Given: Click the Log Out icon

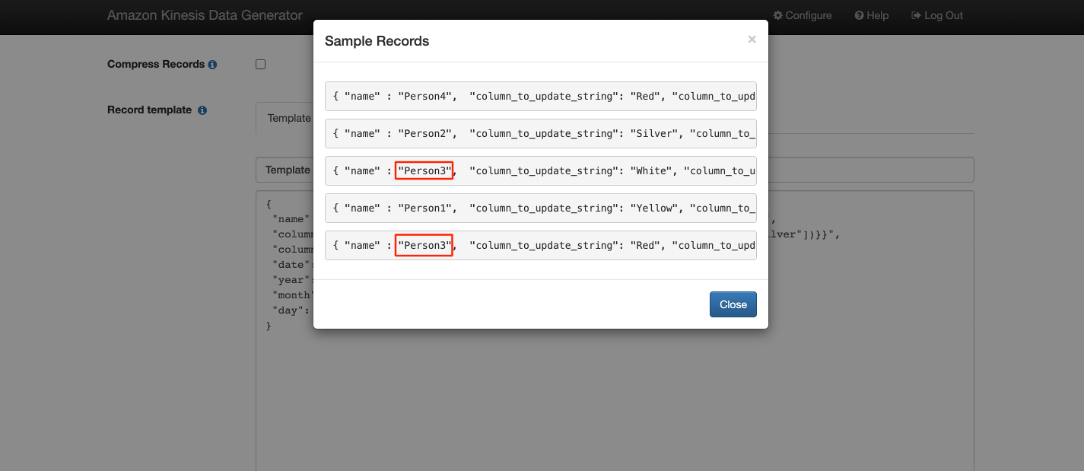Looking at the screenshot, I should click(916, 15).
